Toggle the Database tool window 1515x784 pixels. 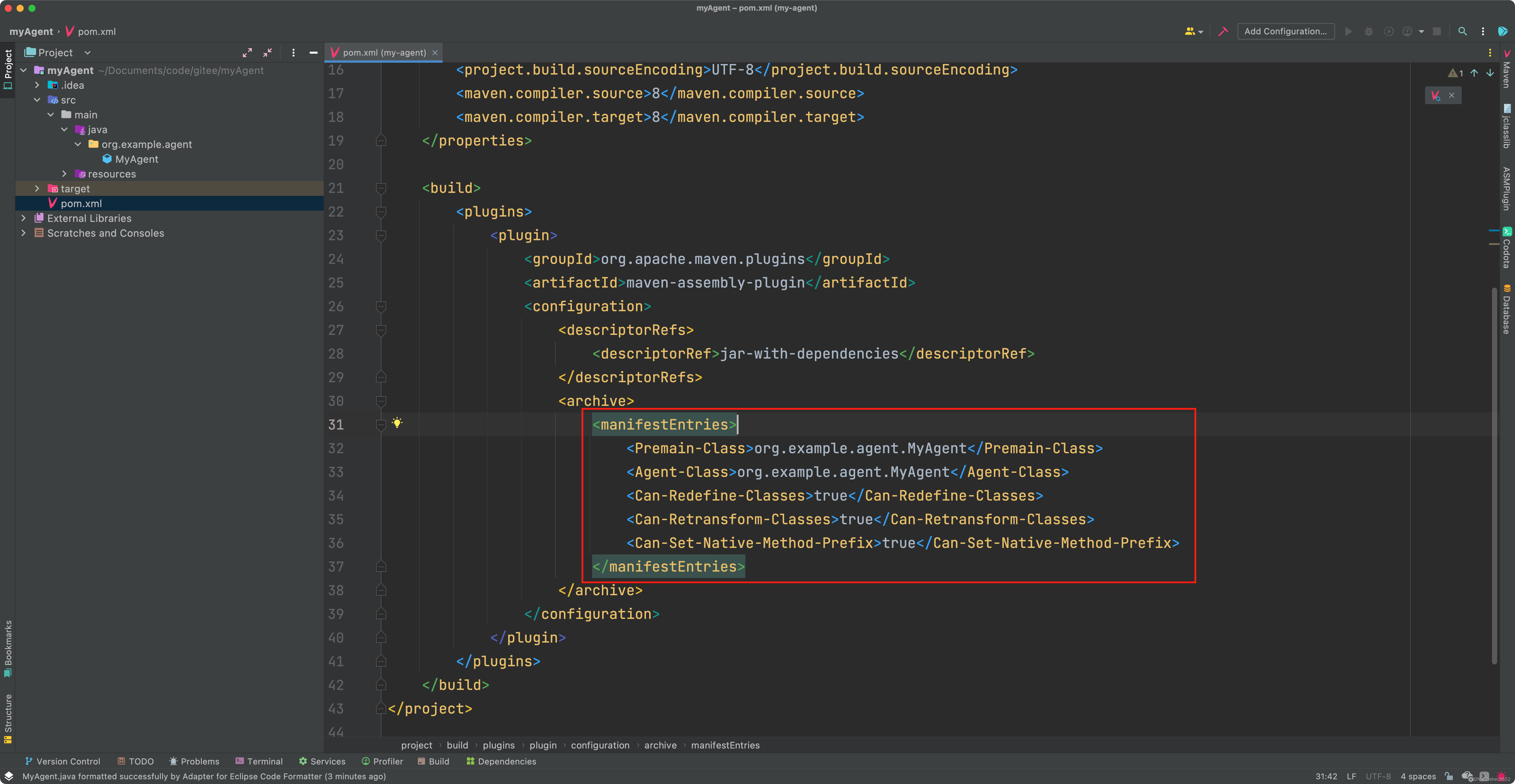1507,309
